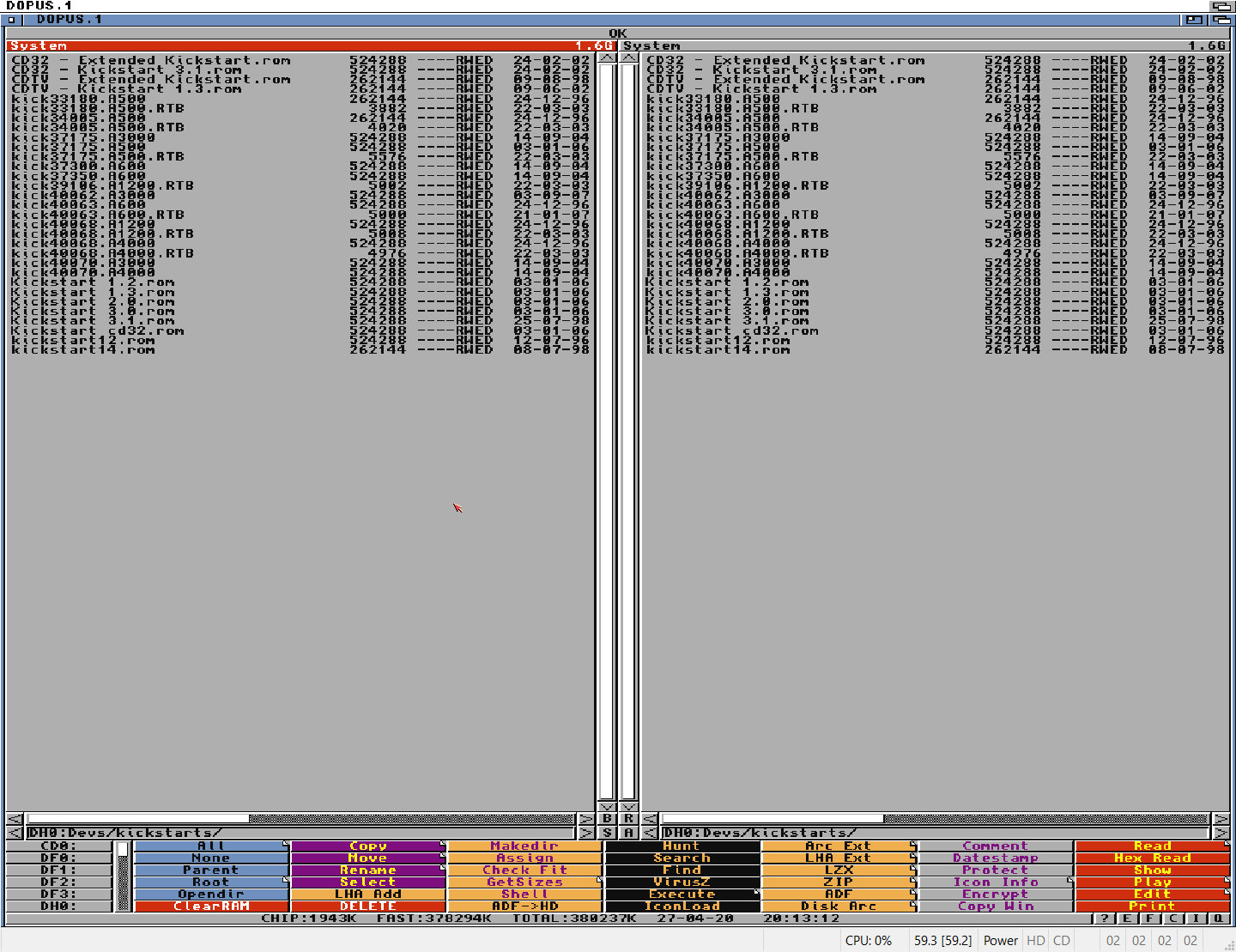Viewport: 1236px width, 952px height.
Task: Click left panel's scroll down arrow
Action: [608, 807]
